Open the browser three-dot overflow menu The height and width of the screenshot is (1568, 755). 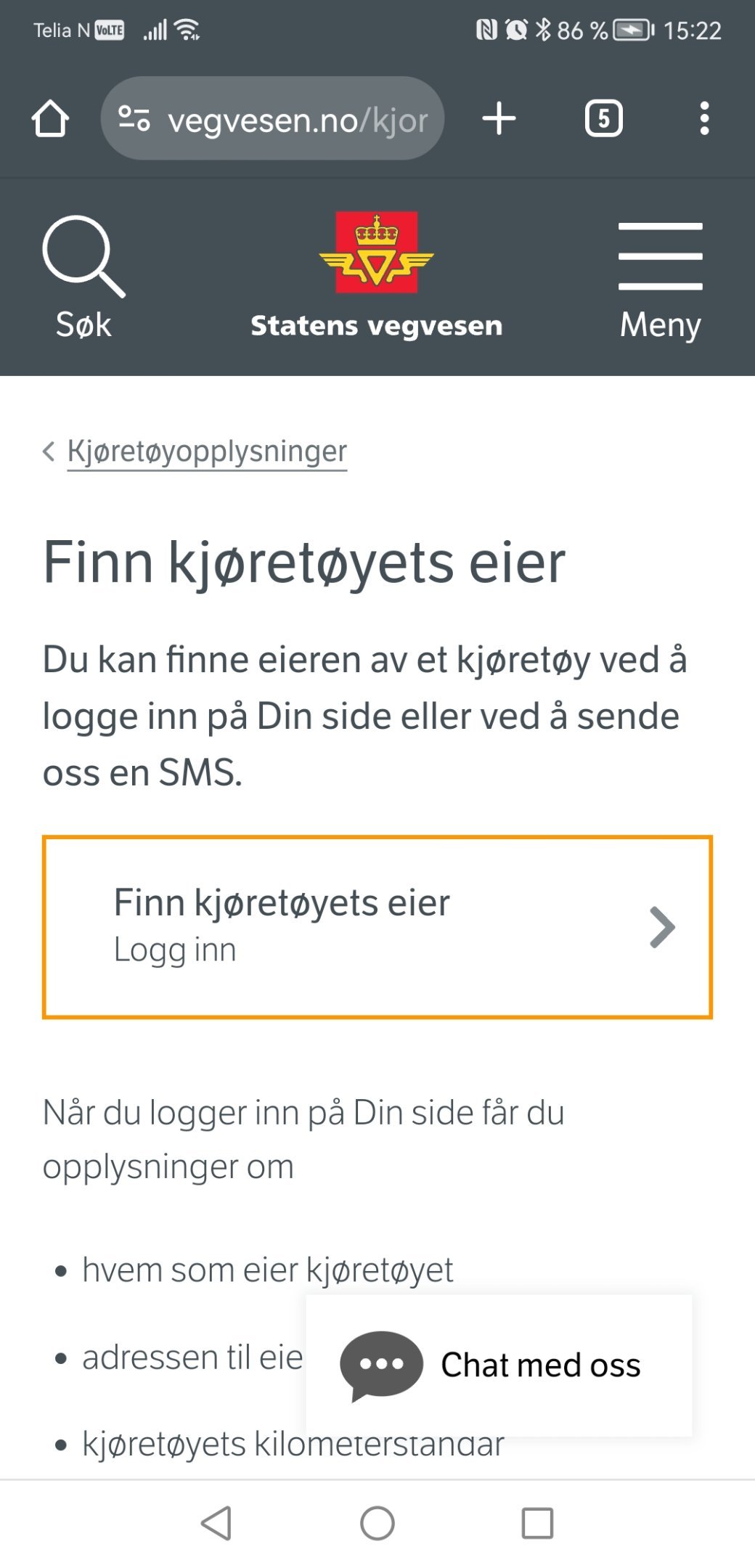pos(703,118)
